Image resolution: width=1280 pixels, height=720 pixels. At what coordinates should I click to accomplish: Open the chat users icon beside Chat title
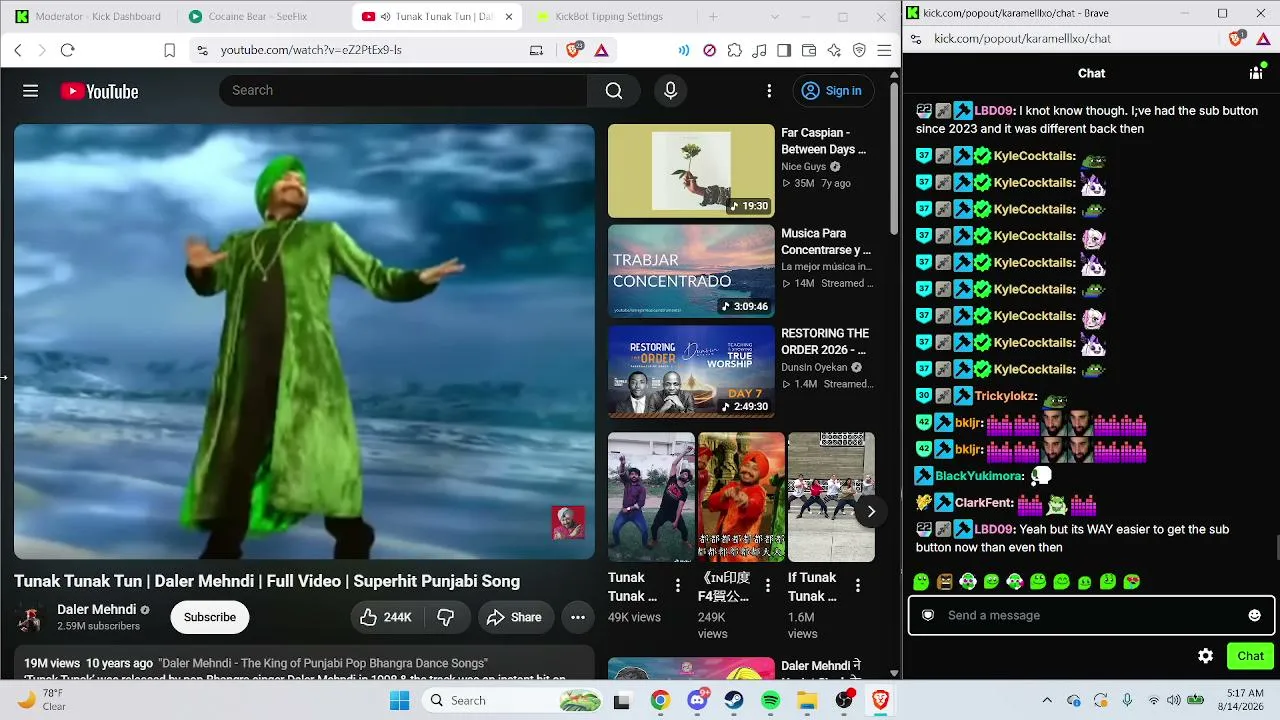pos(1256,73)
